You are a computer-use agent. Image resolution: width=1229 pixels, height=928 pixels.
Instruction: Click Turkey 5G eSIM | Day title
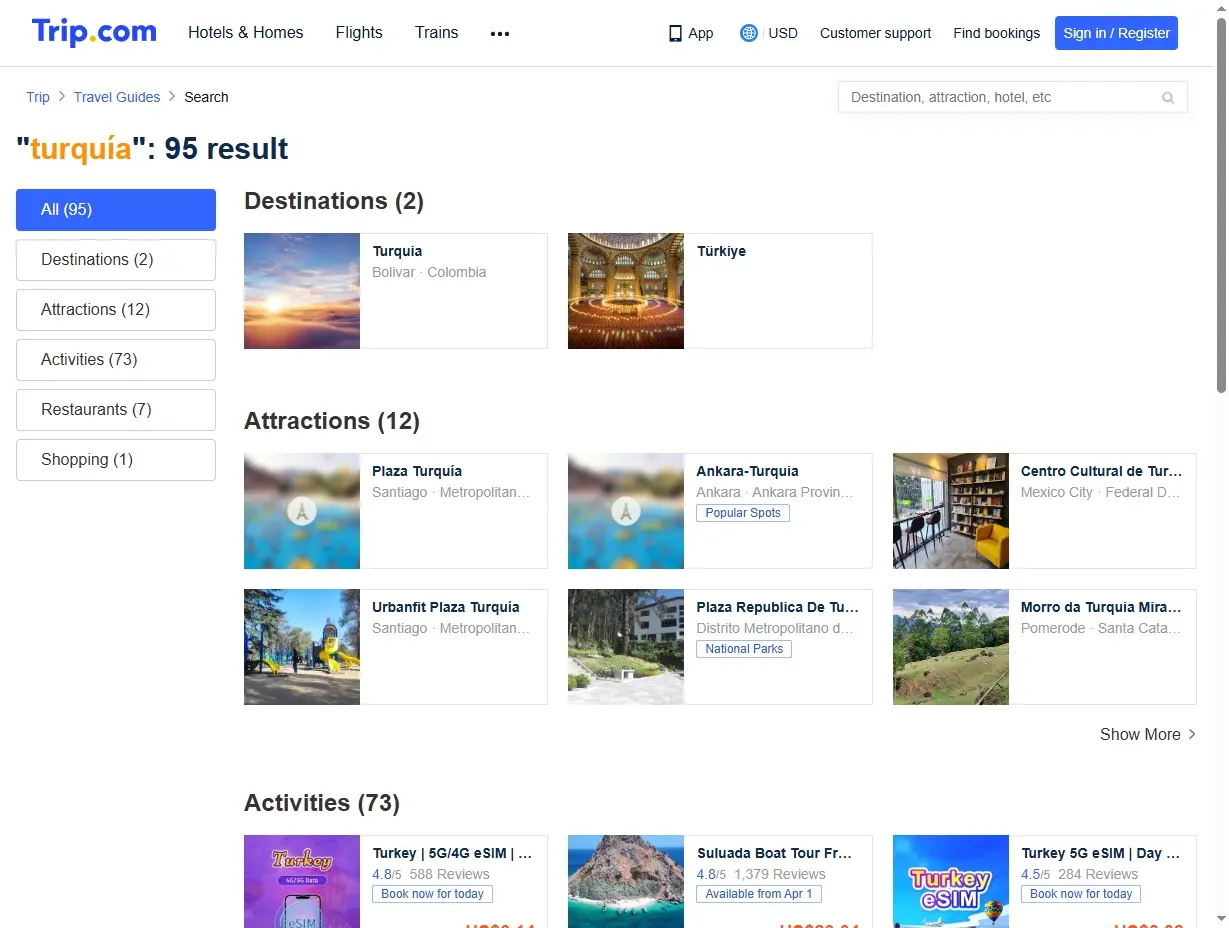pos(1101,853)
